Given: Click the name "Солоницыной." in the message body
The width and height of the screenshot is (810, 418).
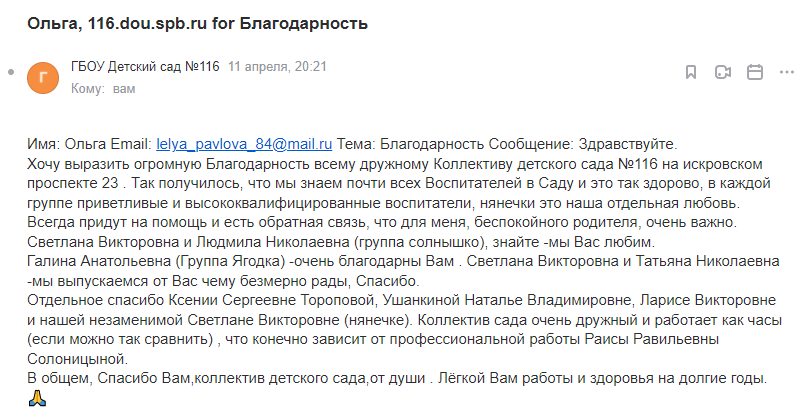Looking at the screenshot, I should (x=77, y=359).
